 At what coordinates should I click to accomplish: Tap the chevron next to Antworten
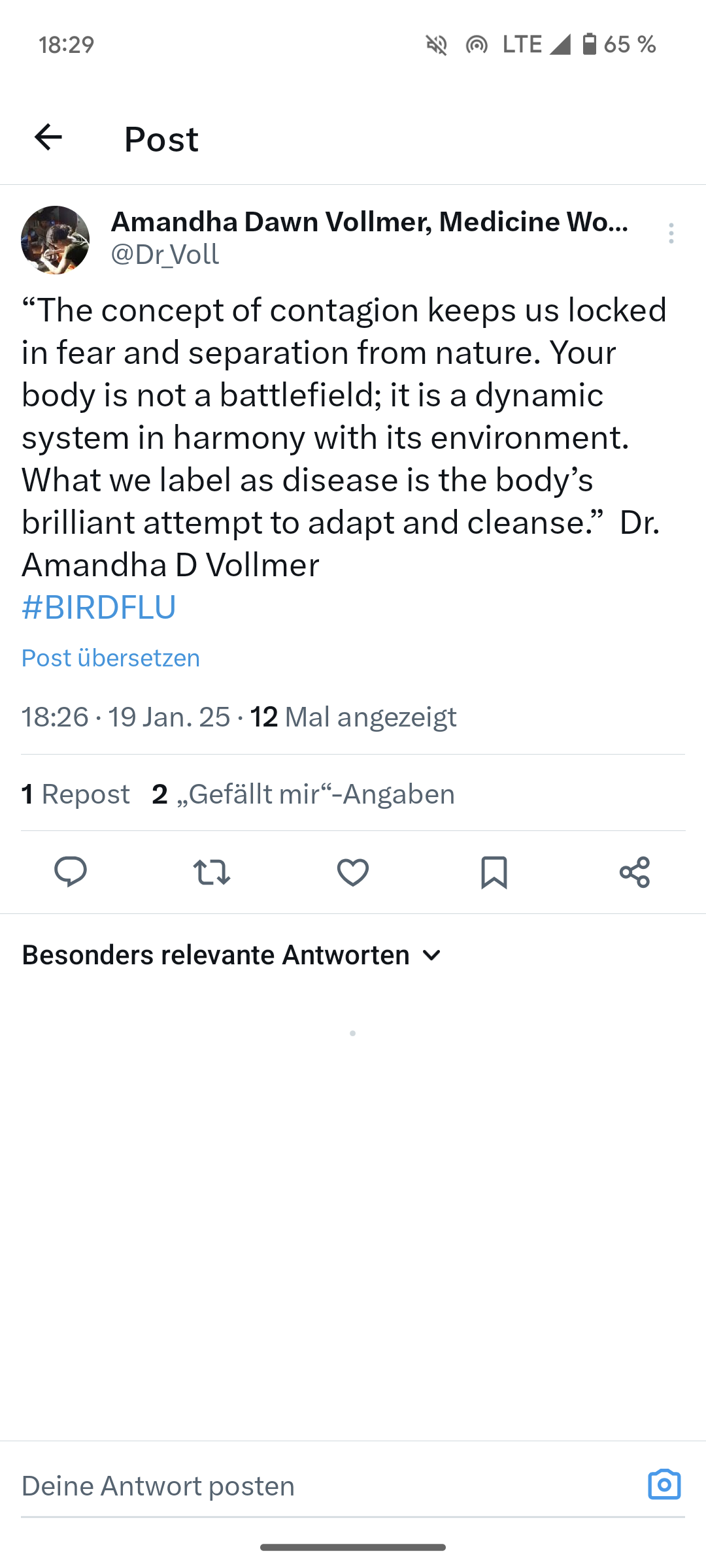pyautogui.click(x=431, y=955)
